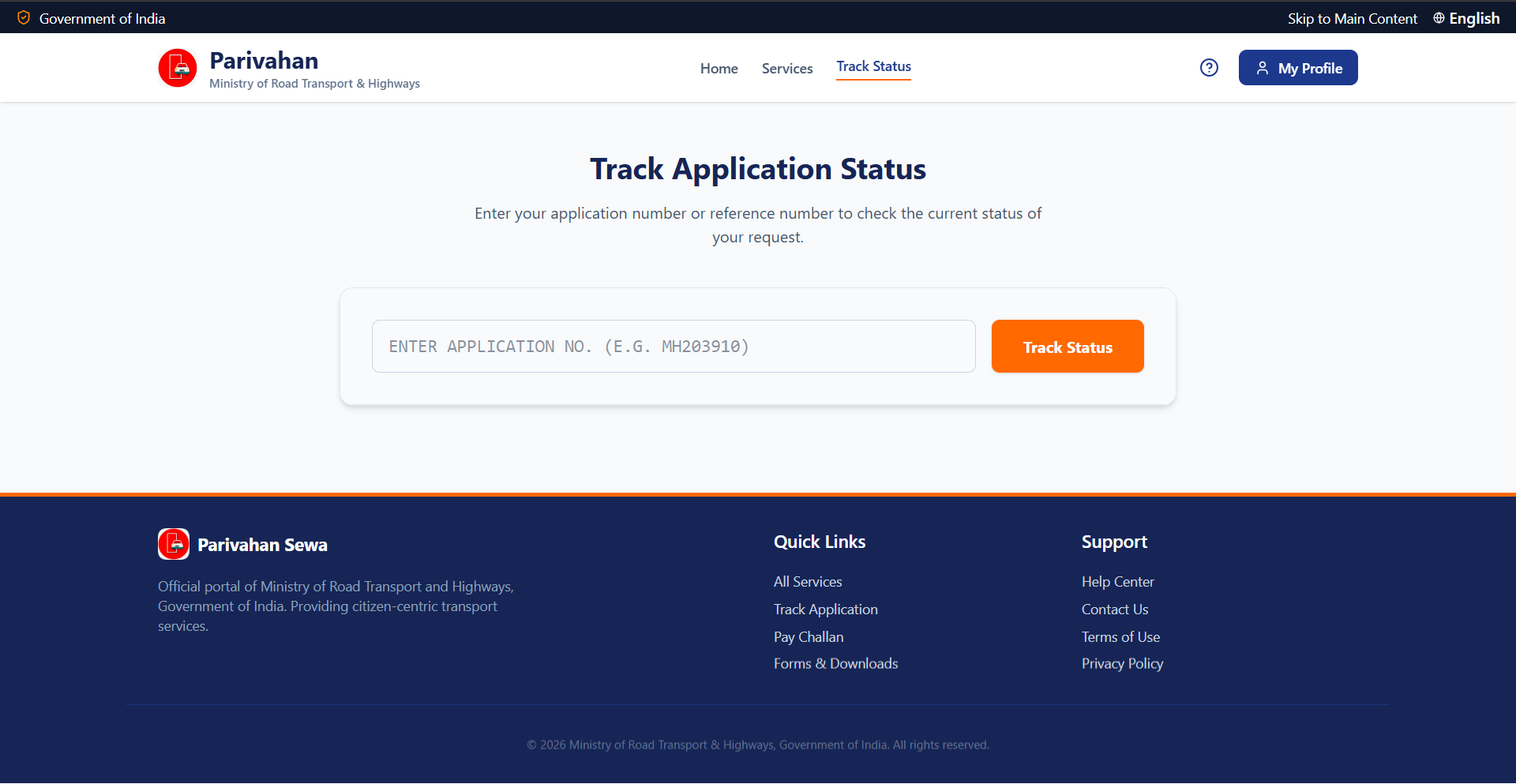The width and height of the screenshot is (1516, 784).
Task: Click the Parivahan Sewa footer logo icon
Action: [174, 544]
